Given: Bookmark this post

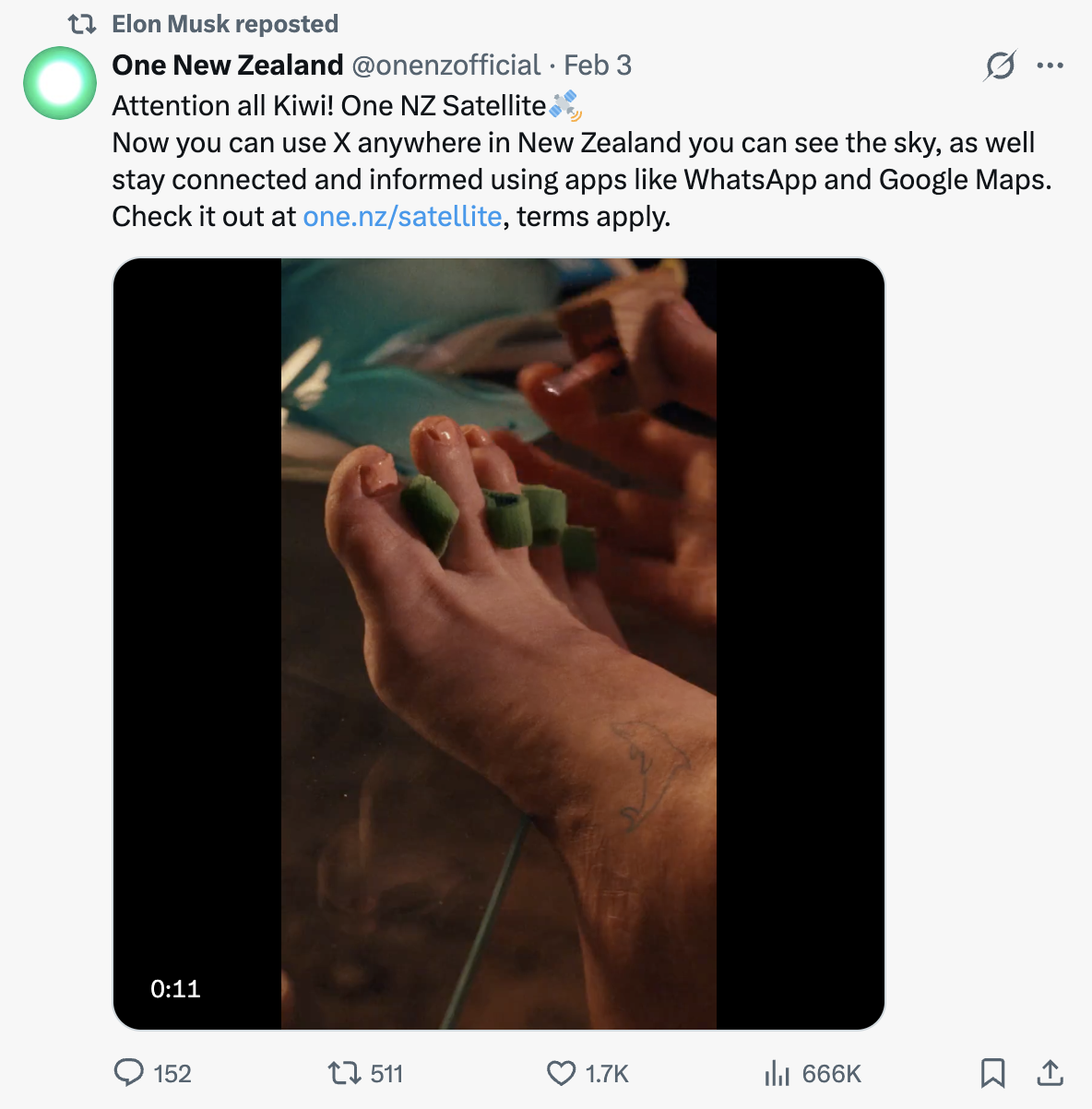Looking at the screenshot, I should 992,1072.
